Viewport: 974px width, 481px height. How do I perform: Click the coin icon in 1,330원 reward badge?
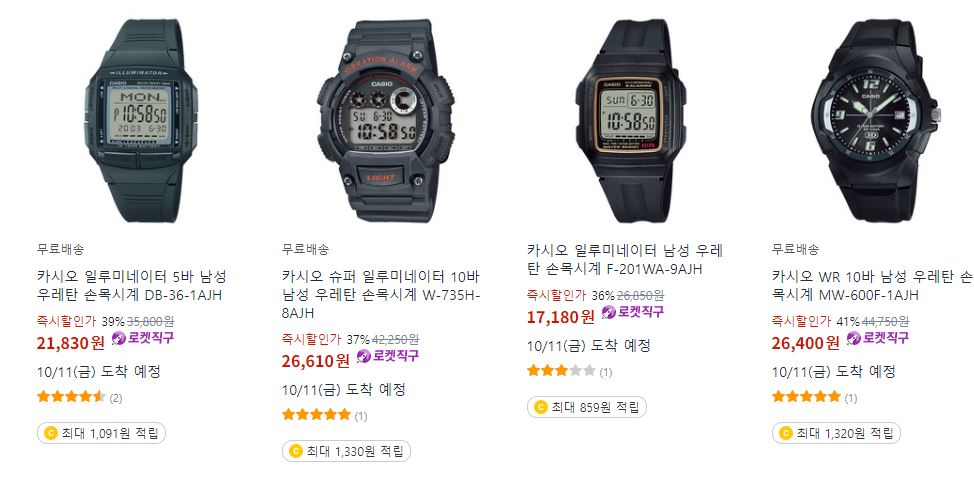(x=296, y=451)
